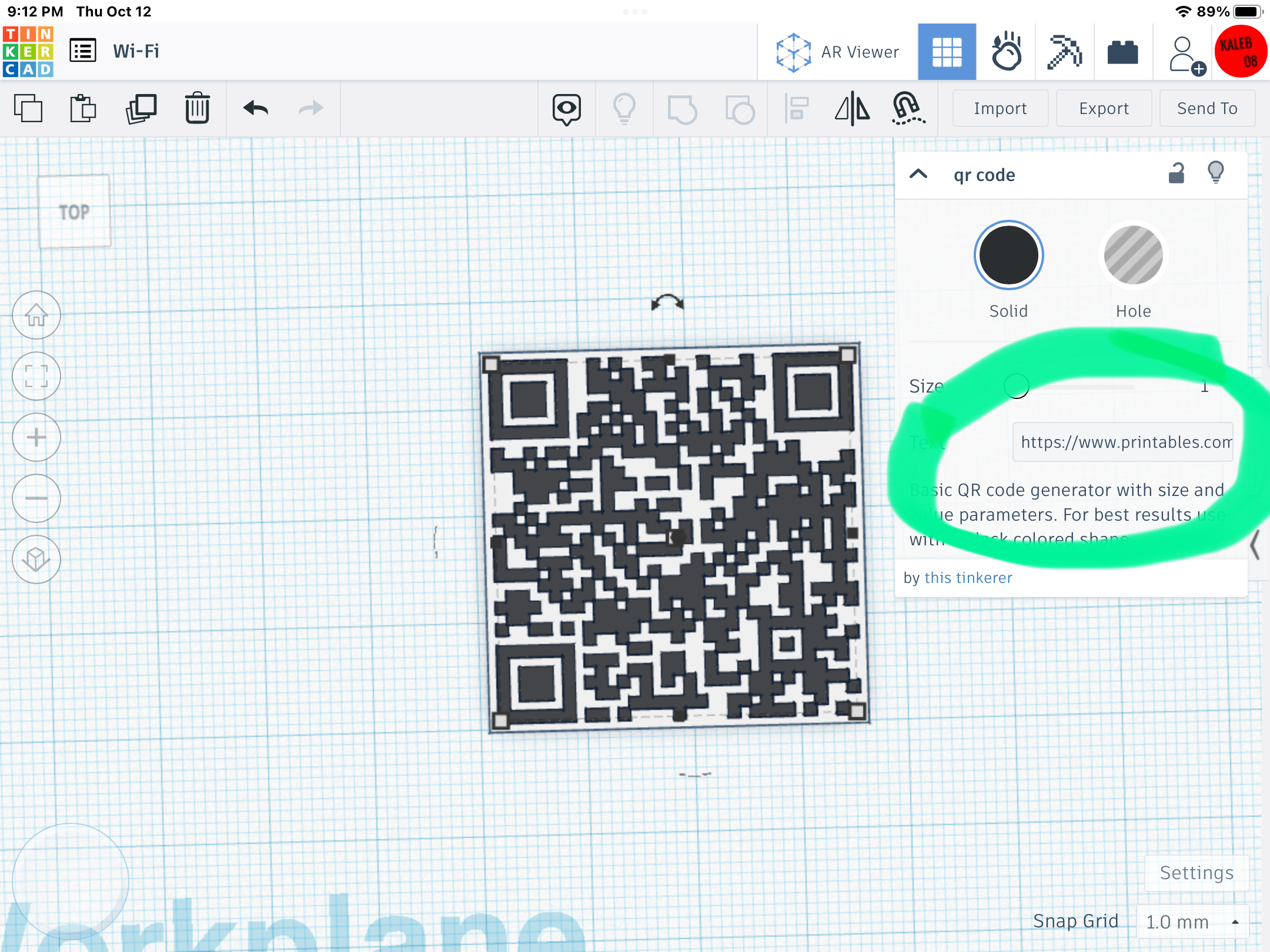Image resolution: width=1270 pixels, height=952 pixels.
Task: Ungroup selected shapes
Action: [740, 109]
